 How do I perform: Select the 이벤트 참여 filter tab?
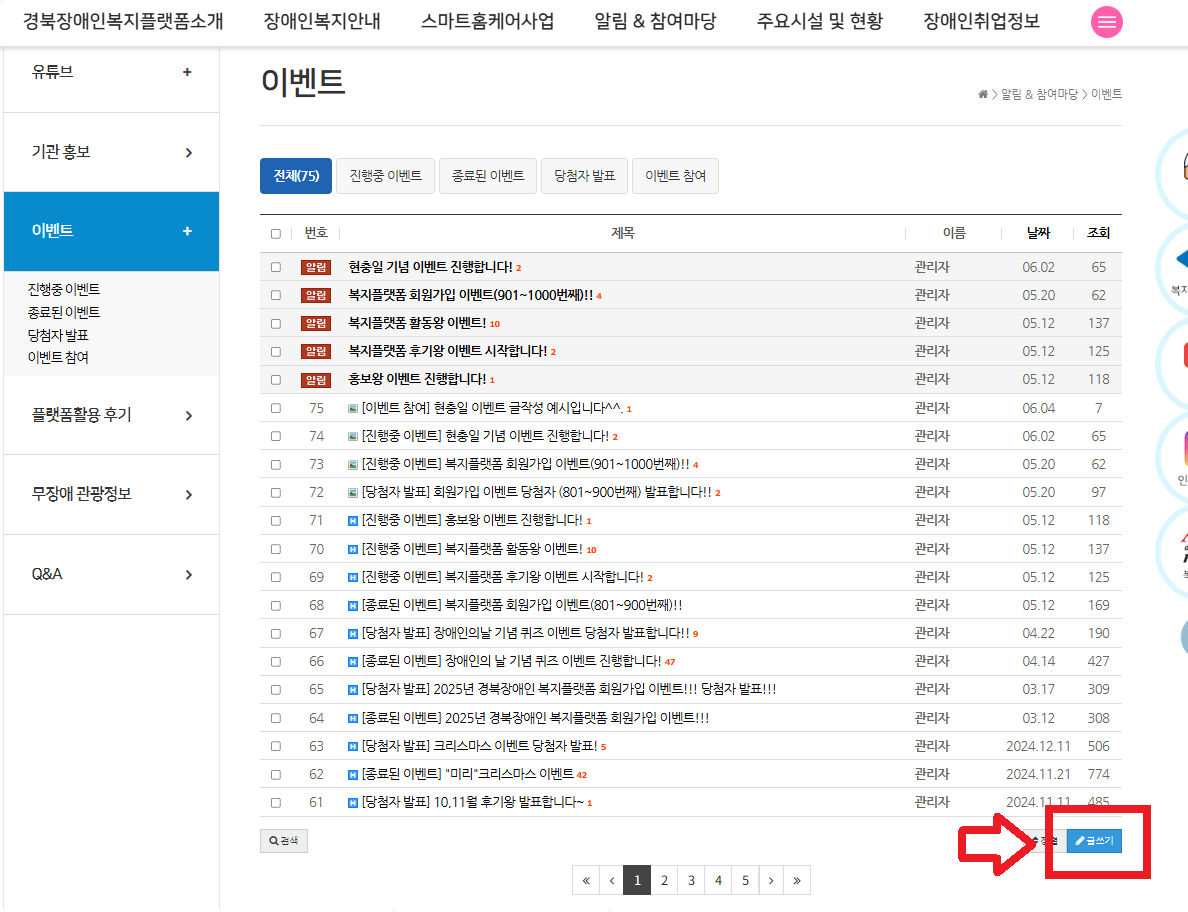pos(675,176)
